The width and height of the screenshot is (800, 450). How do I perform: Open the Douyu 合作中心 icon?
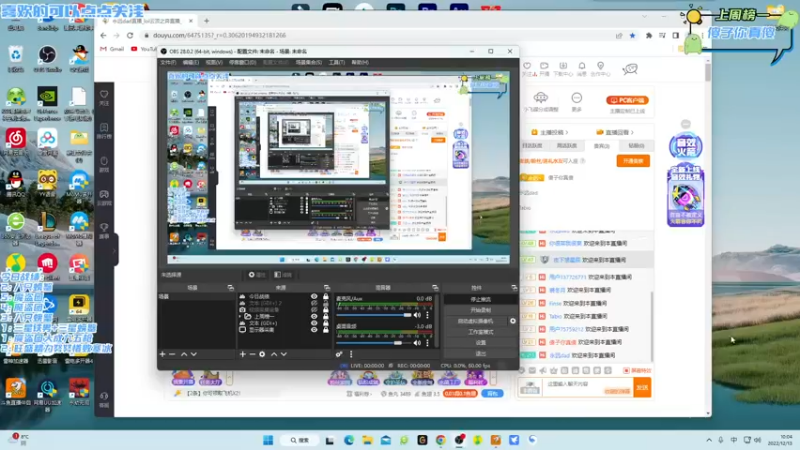click(601, 66)
